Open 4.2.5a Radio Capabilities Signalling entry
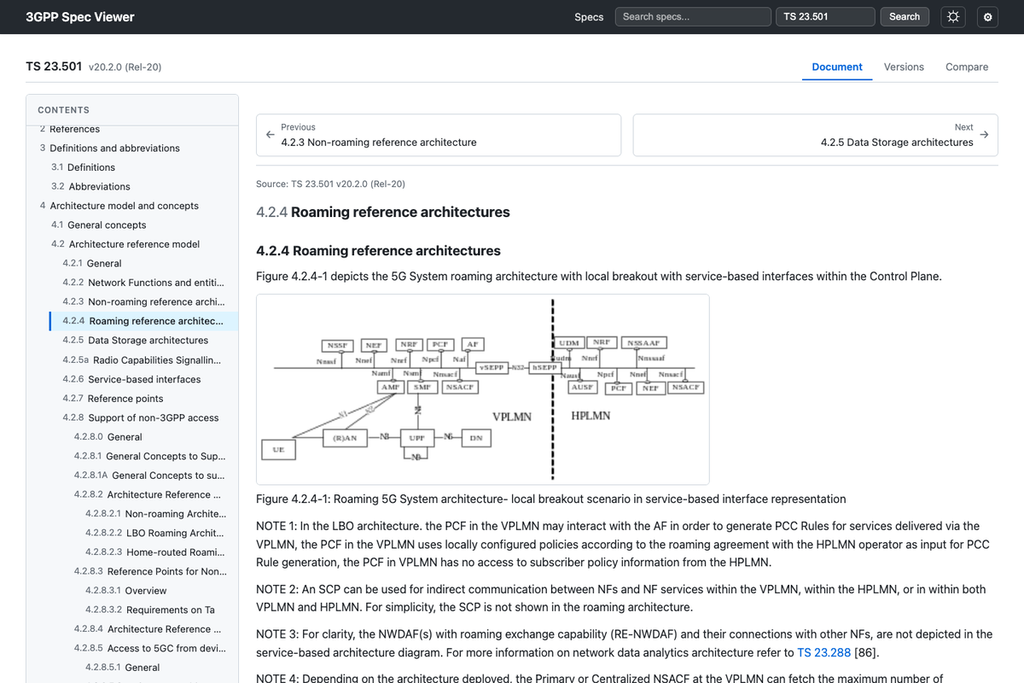Screen dimensions: 1024x683 (142, 360)
